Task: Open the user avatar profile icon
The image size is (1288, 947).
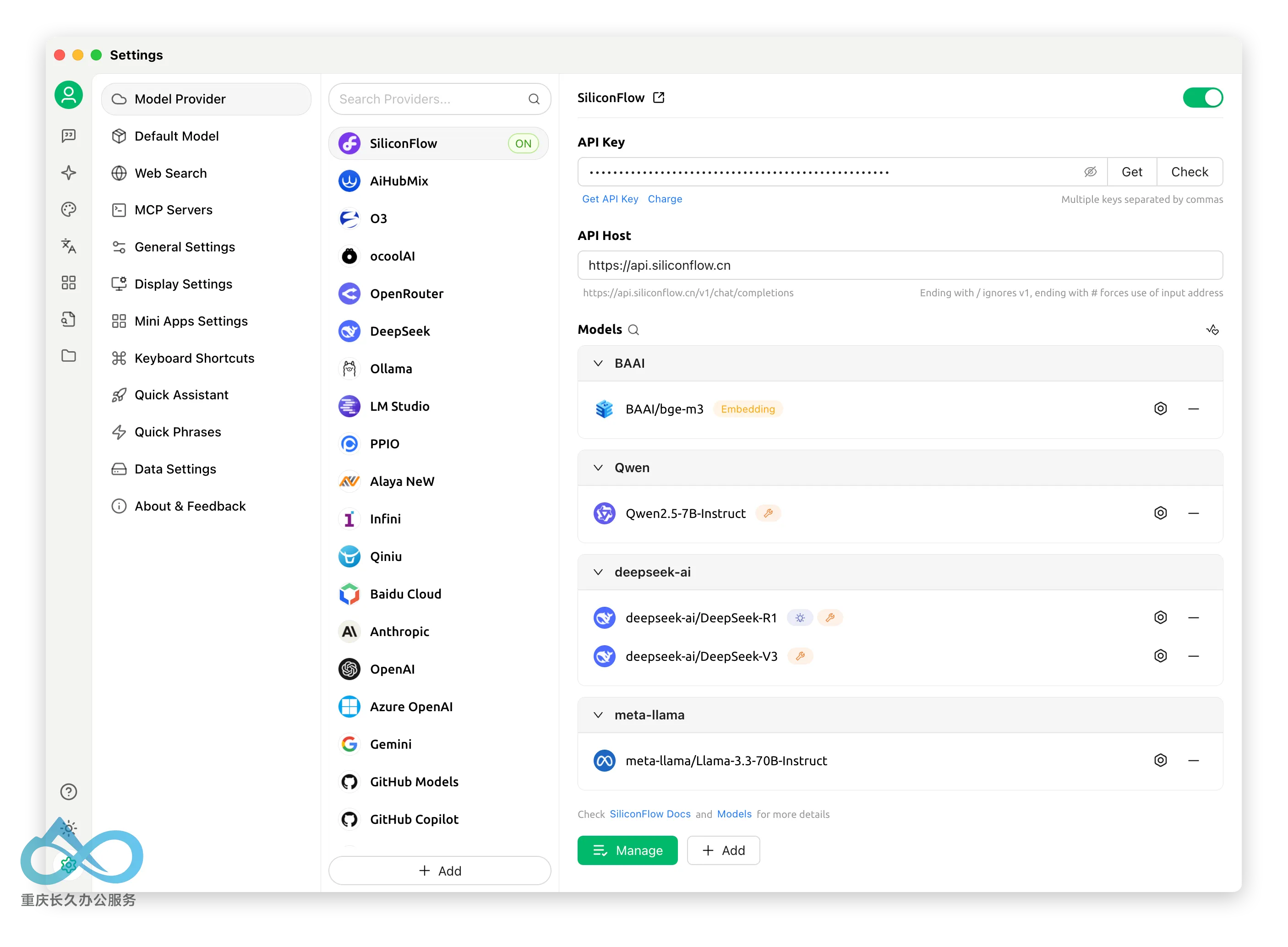Action: (x=69, y=95)
